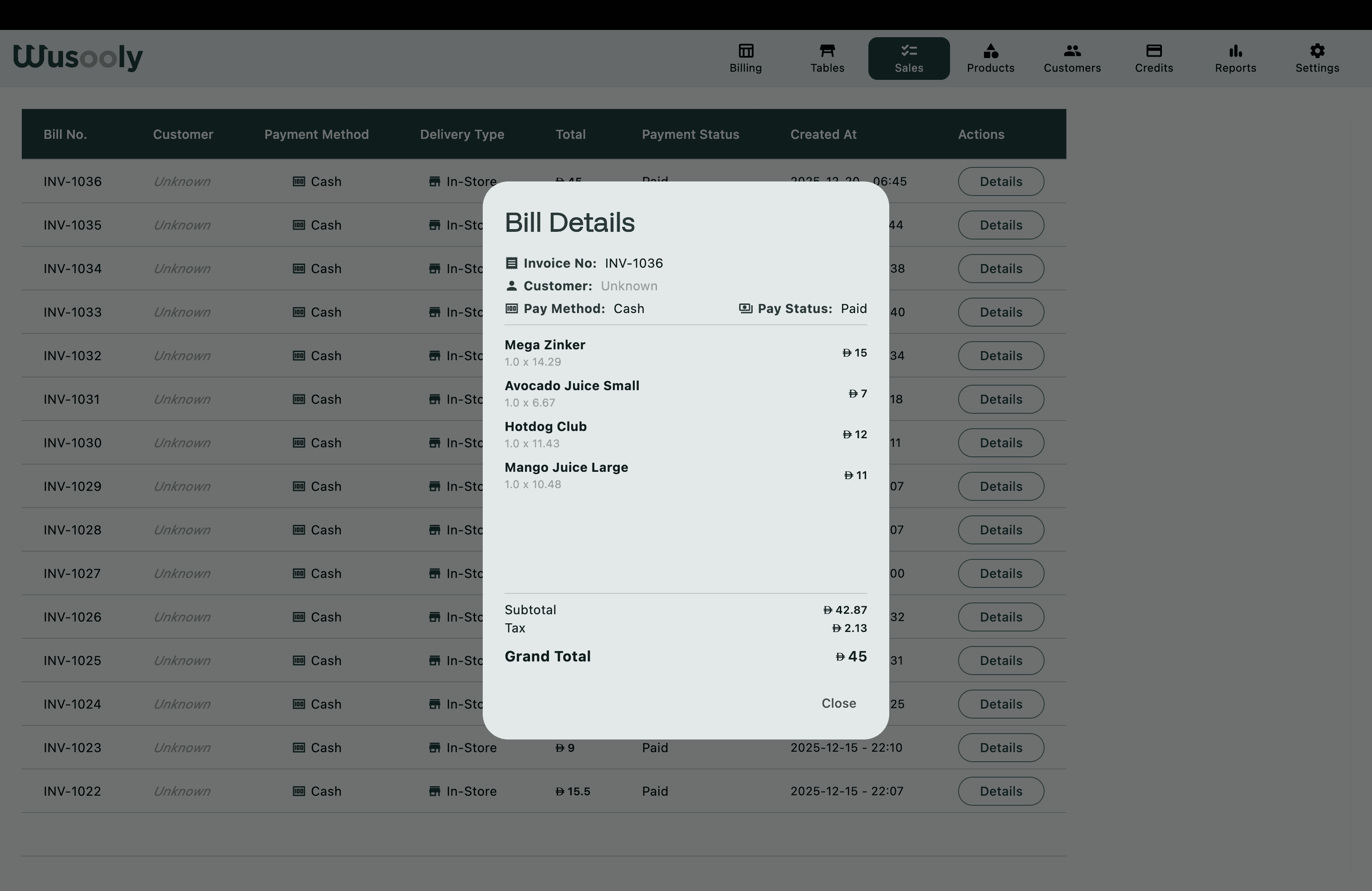
Task: Click the Pay Method icon in Bill Details
Action: click(512, 308)
